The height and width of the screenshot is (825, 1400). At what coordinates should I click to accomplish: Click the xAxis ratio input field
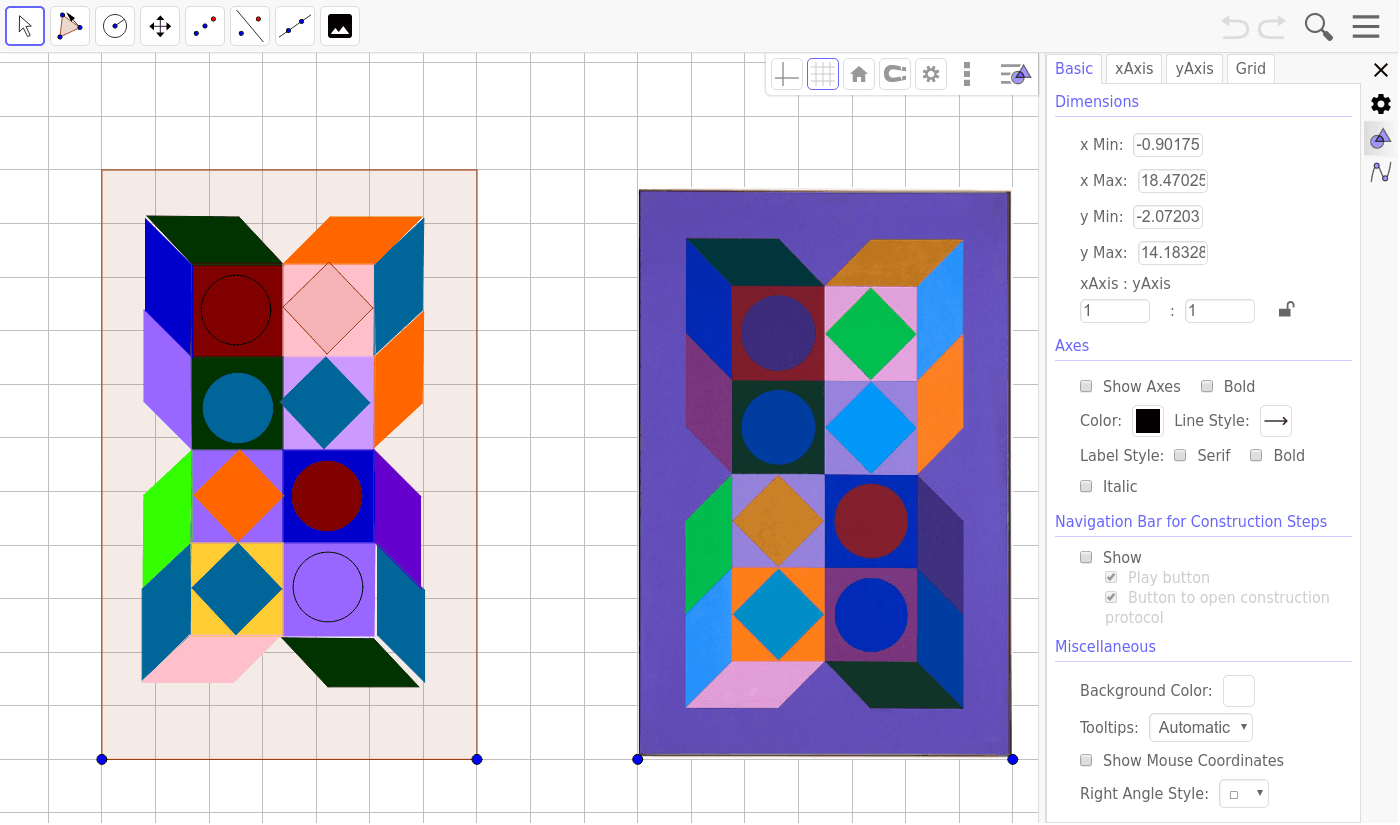(1115, 311)
